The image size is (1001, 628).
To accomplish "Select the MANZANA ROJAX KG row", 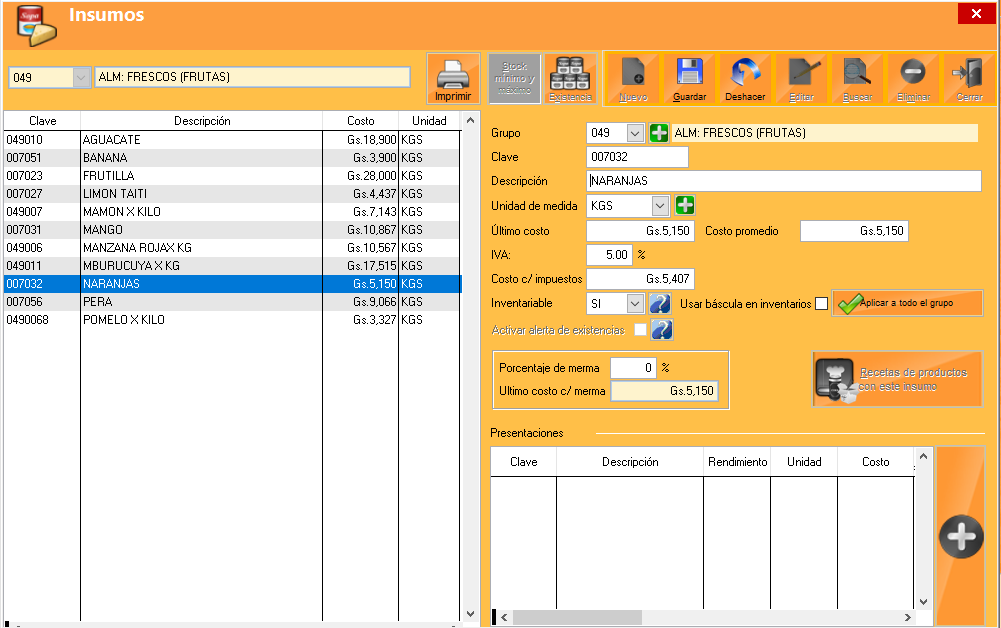I will pyautogui.click(x=231, y=248).
